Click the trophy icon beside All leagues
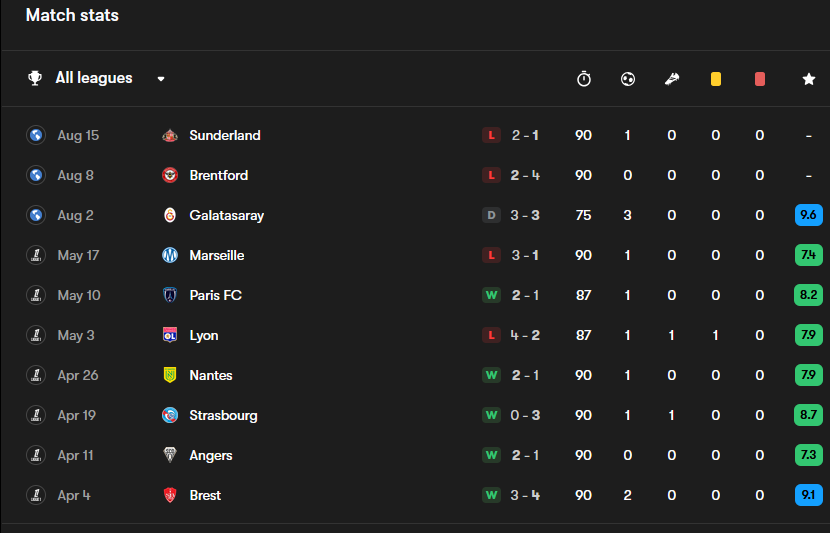 35,78
